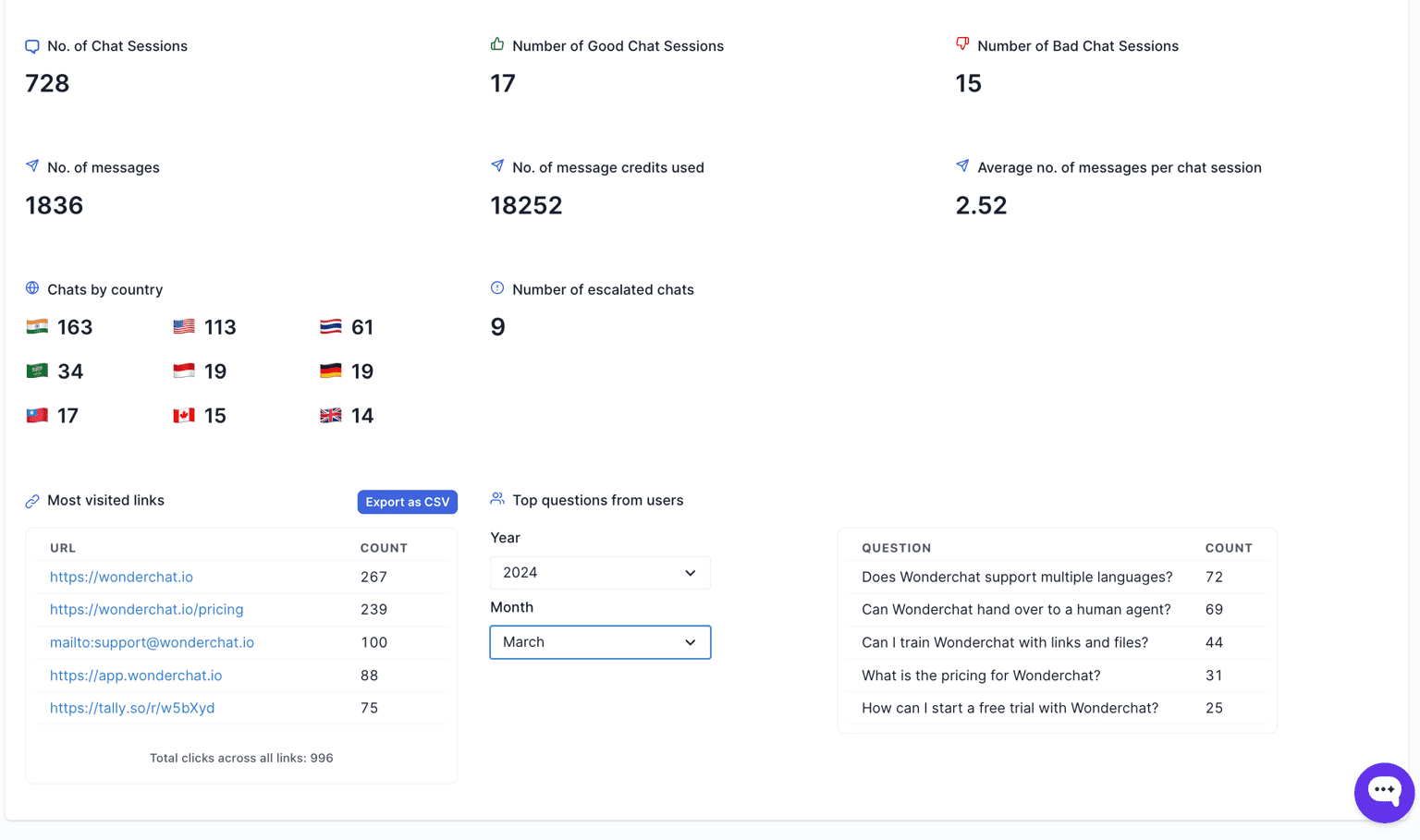Click 'Total clicks across all links: 996' text
Image resolution: width=1420 pixels, height=840 pixels.
tap(241, 758)
